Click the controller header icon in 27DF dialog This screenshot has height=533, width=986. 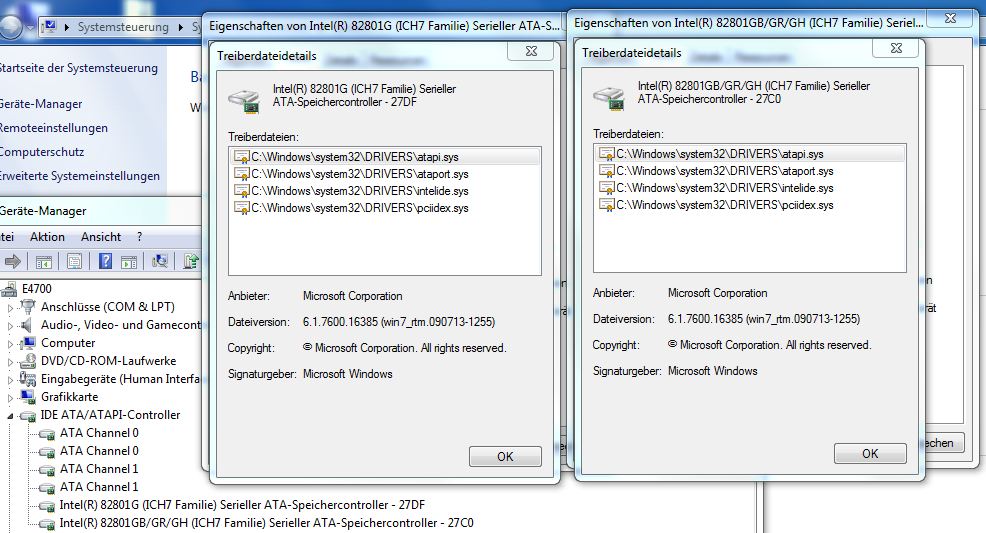(244, 101)
